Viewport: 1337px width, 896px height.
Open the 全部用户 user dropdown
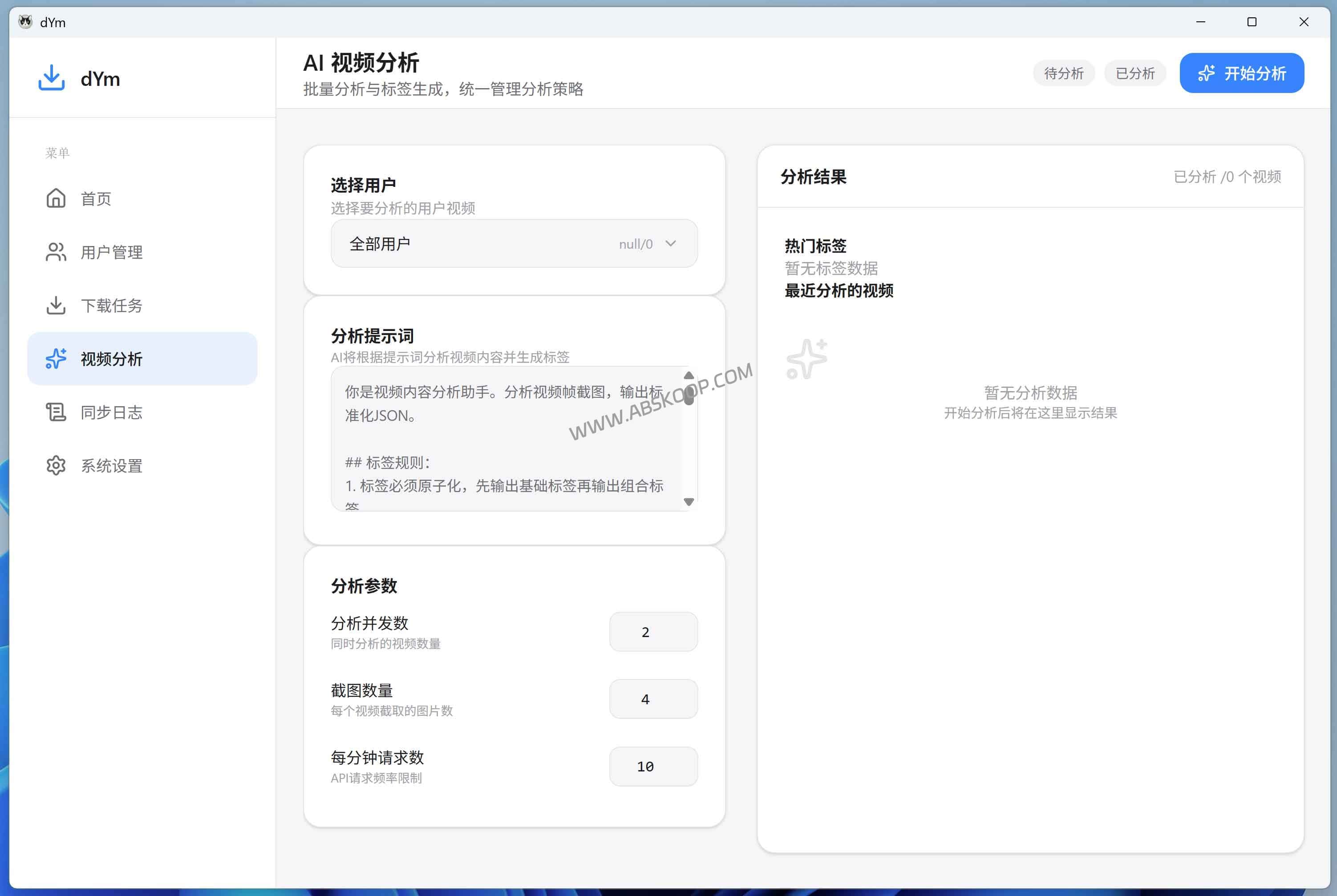(x=513, y=243)
